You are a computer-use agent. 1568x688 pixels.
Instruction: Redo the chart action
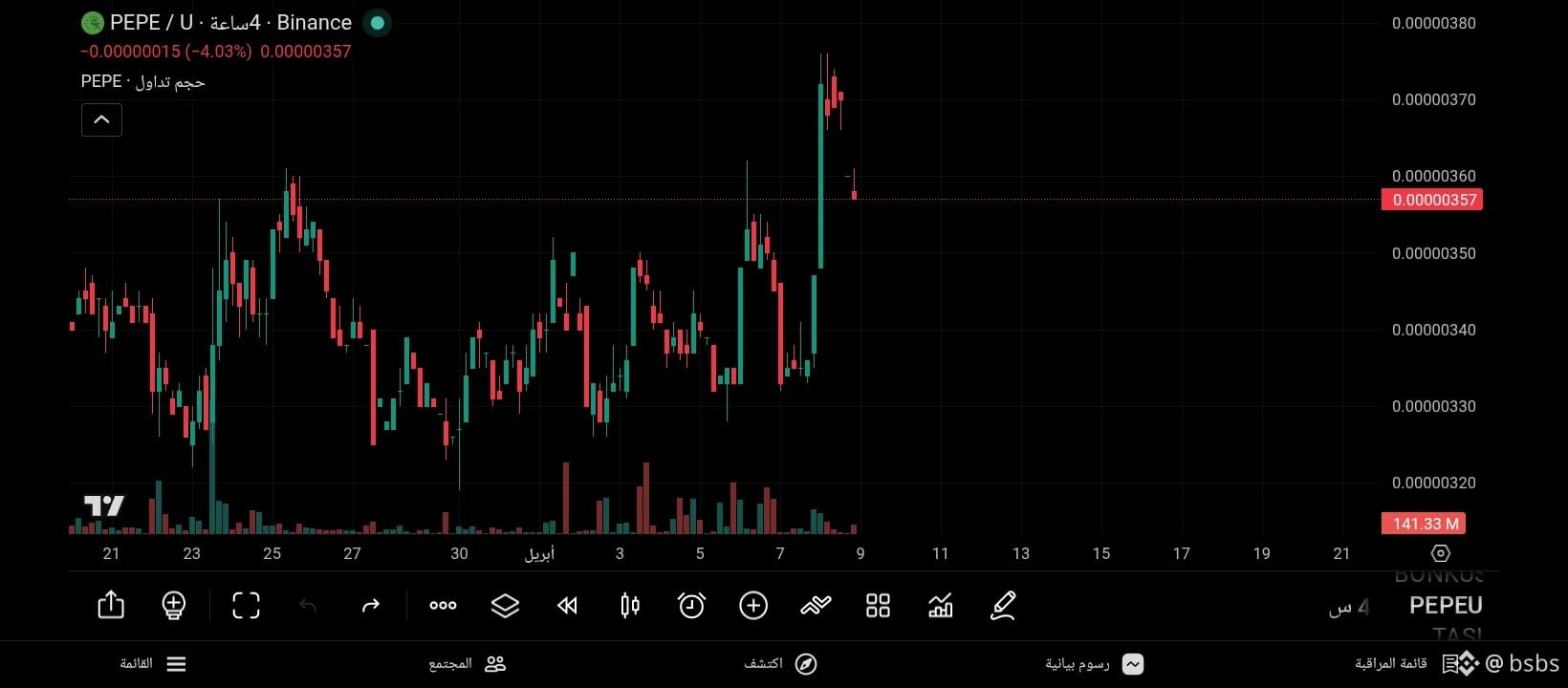[x=370, y=605]
